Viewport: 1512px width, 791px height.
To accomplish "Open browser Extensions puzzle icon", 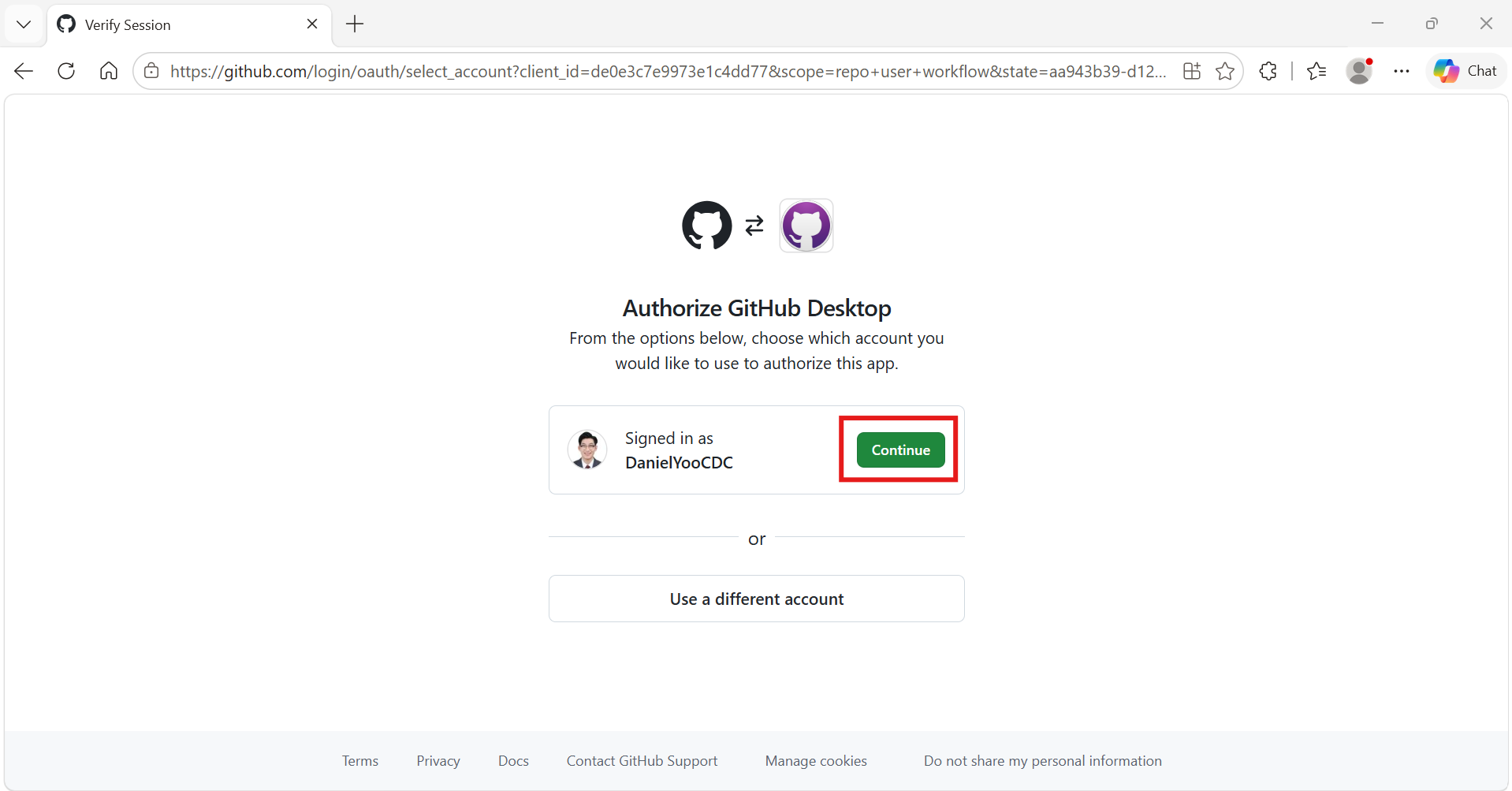I will (x=1268, y=71).
